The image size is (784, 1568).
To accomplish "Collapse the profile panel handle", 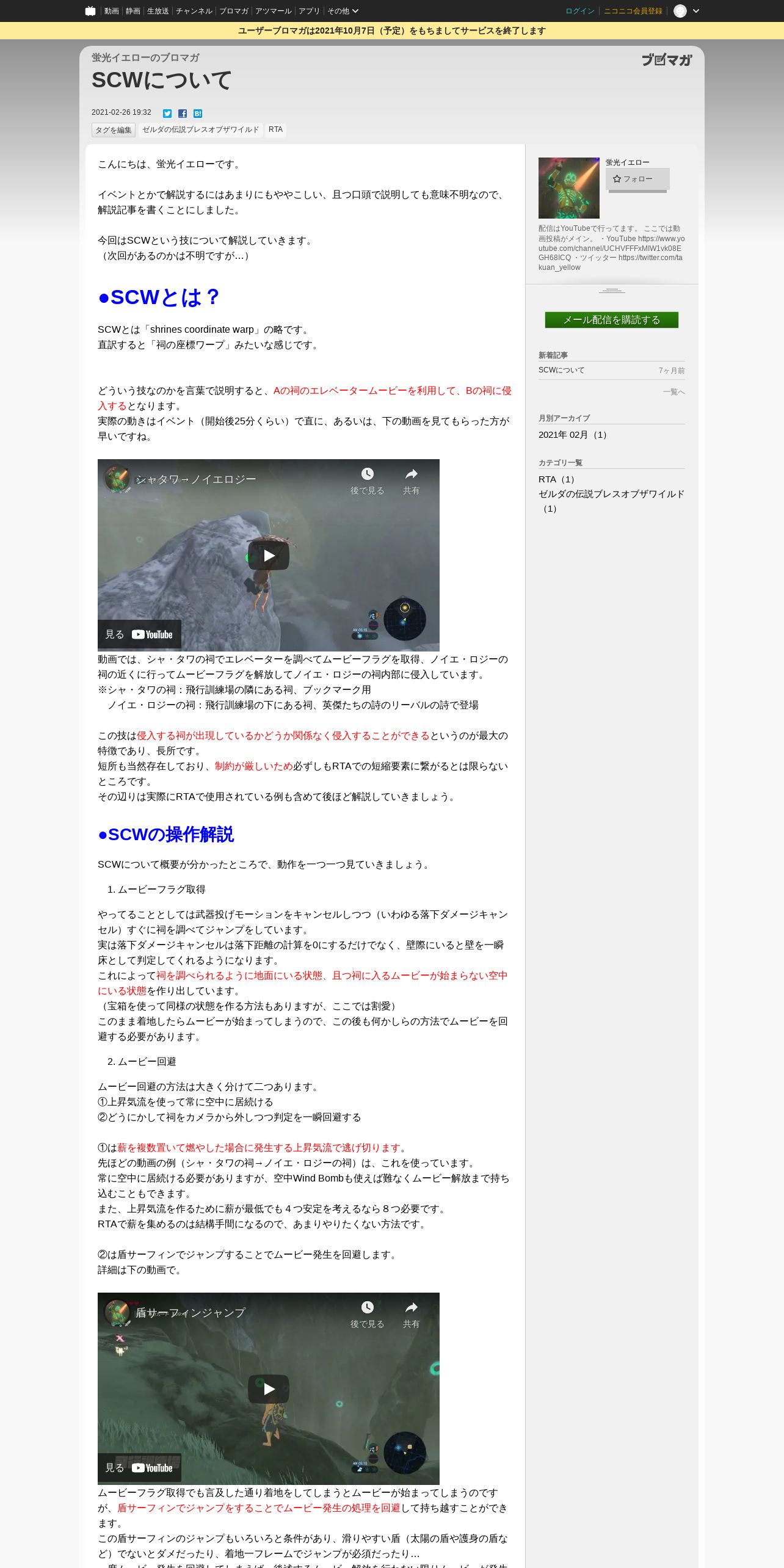I will pos(612,291).
